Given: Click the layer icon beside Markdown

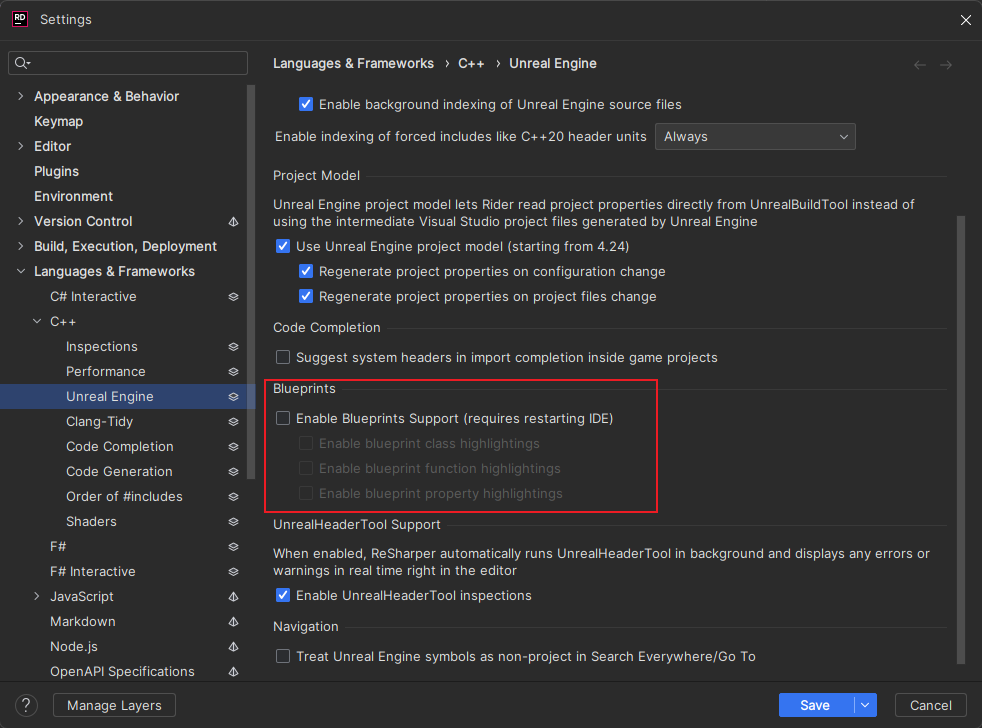Looking at the screenshot, I should [x=234, y=622].
